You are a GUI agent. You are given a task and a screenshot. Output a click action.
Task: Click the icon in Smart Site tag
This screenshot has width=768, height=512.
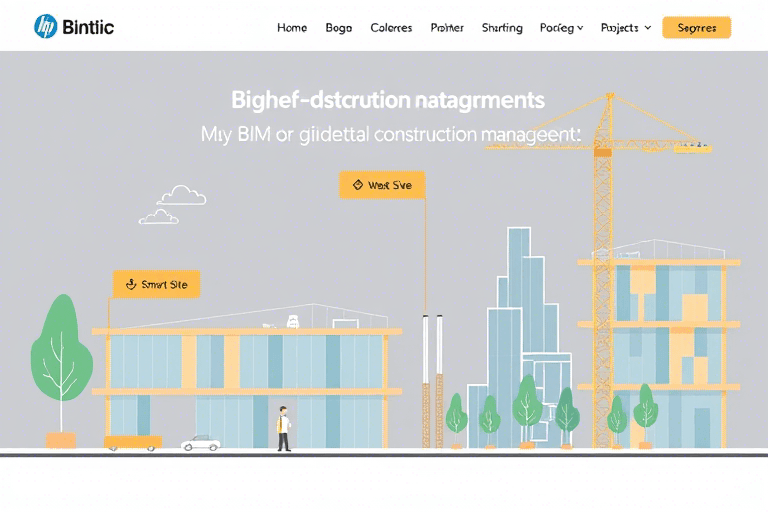click(x=129, y=285)
